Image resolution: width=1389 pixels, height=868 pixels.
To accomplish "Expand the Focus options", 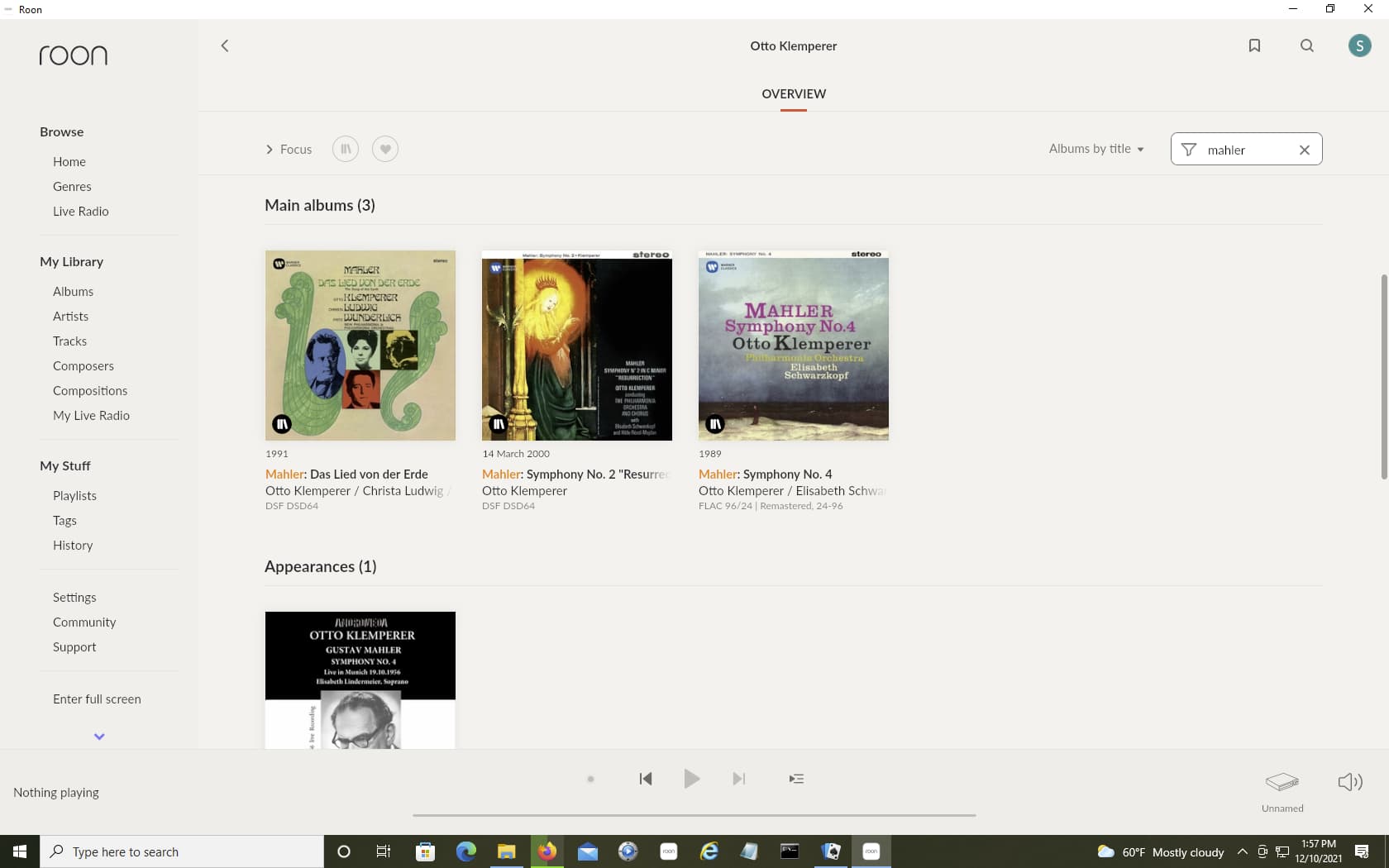I will click(x=289, y=149).
